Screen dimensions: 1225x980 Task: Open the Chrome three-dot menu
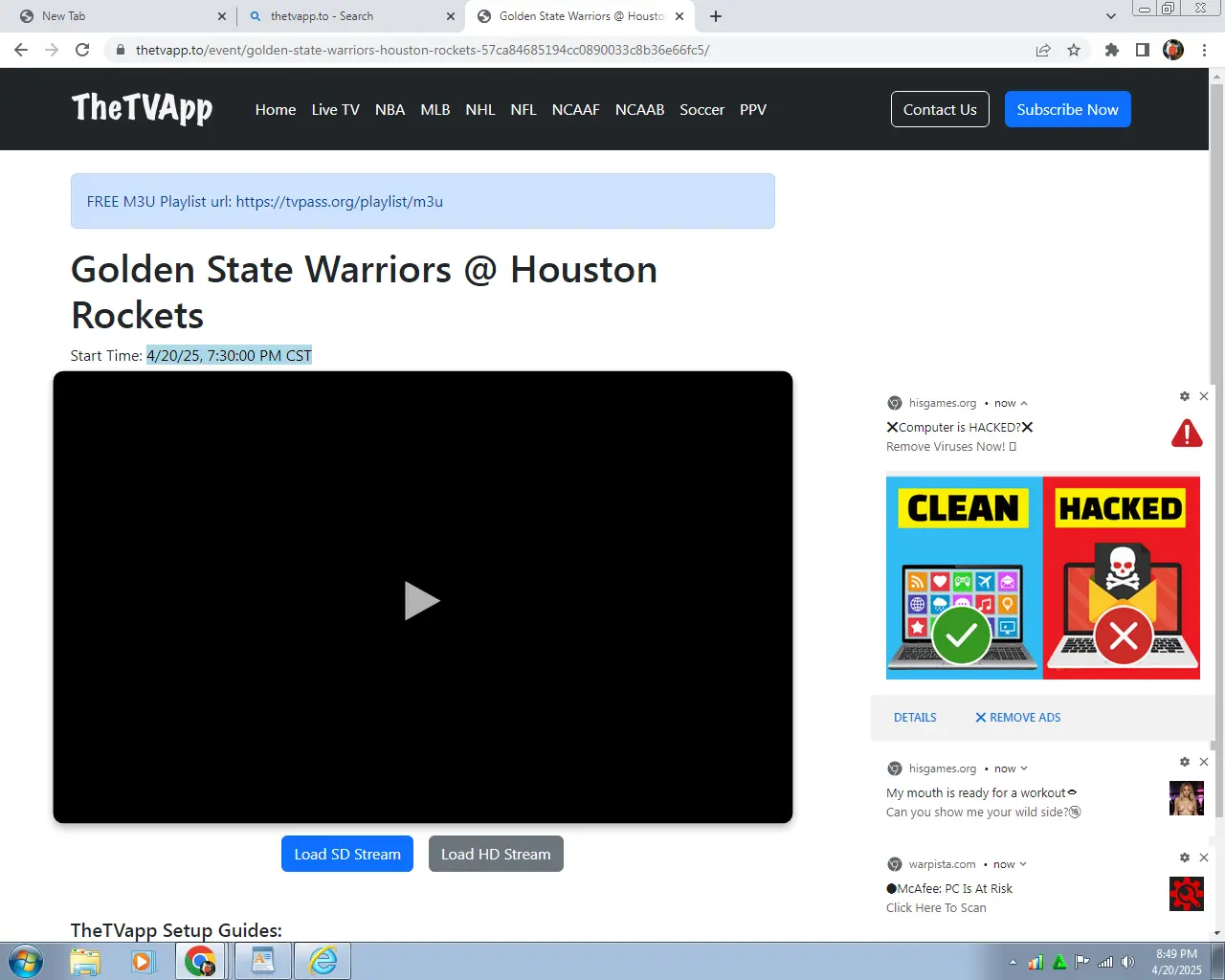1205,50
